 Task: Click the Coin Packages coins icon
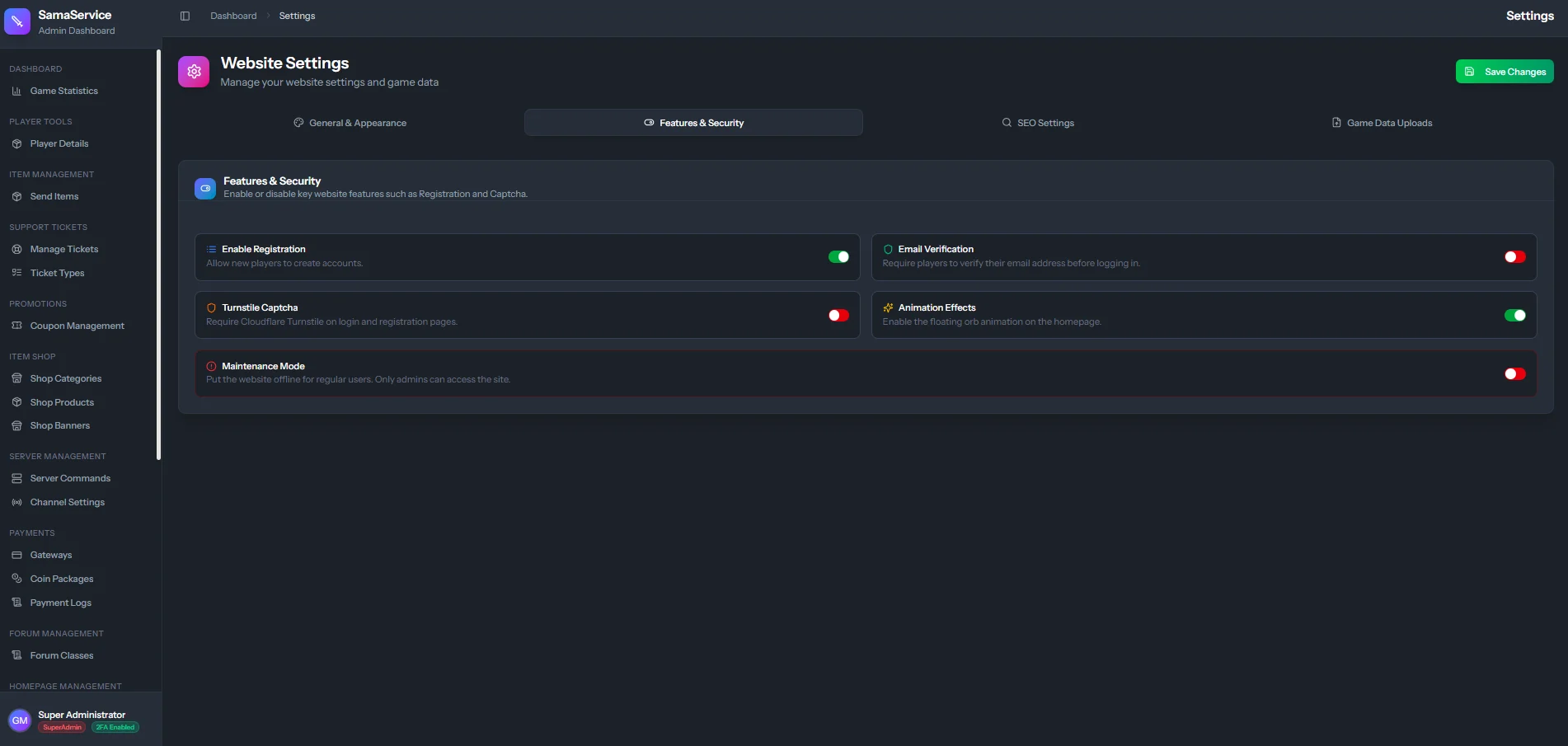point(16,579)
